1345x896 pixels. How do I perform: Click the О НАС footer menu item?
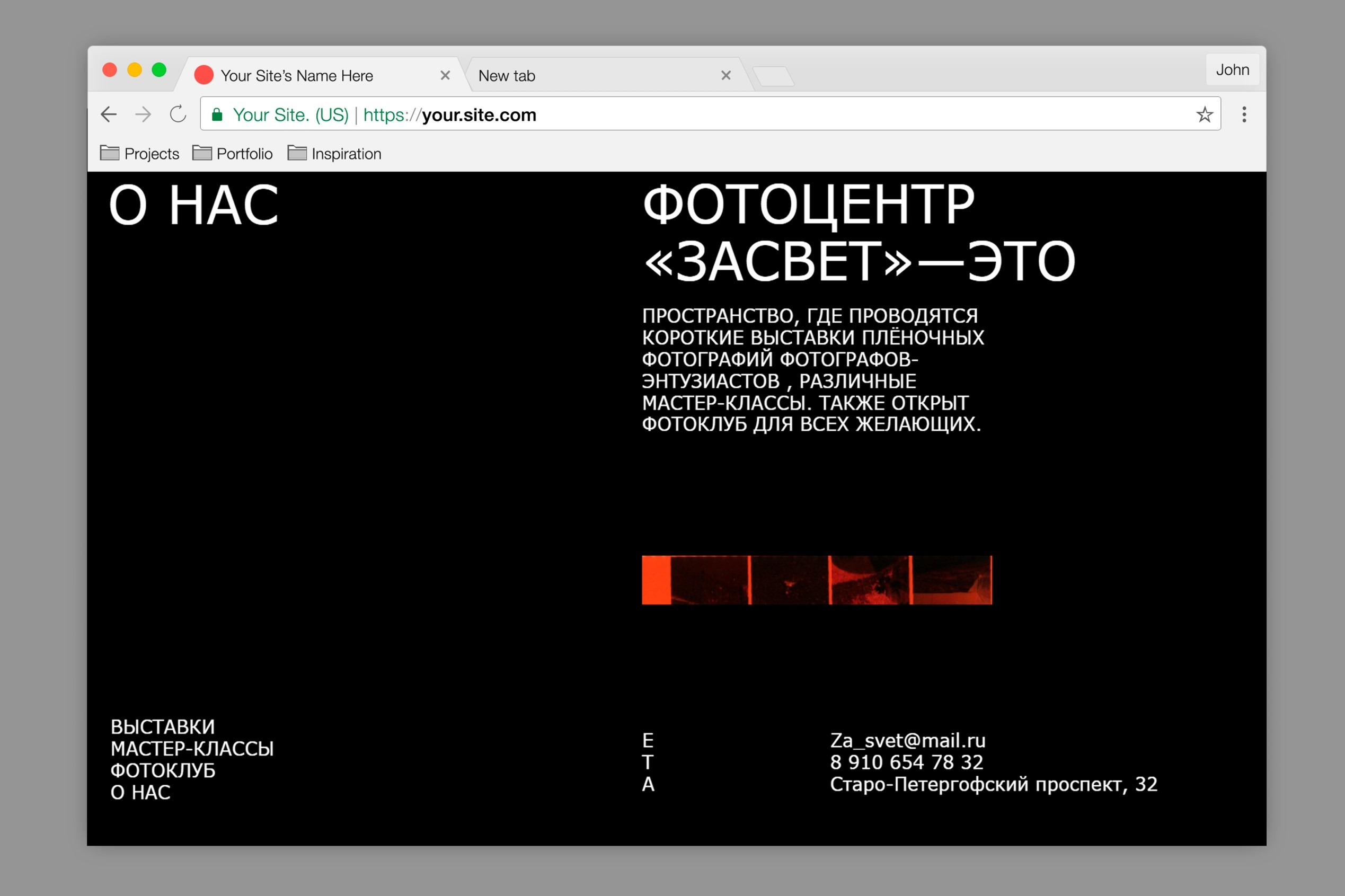[140, 792]
